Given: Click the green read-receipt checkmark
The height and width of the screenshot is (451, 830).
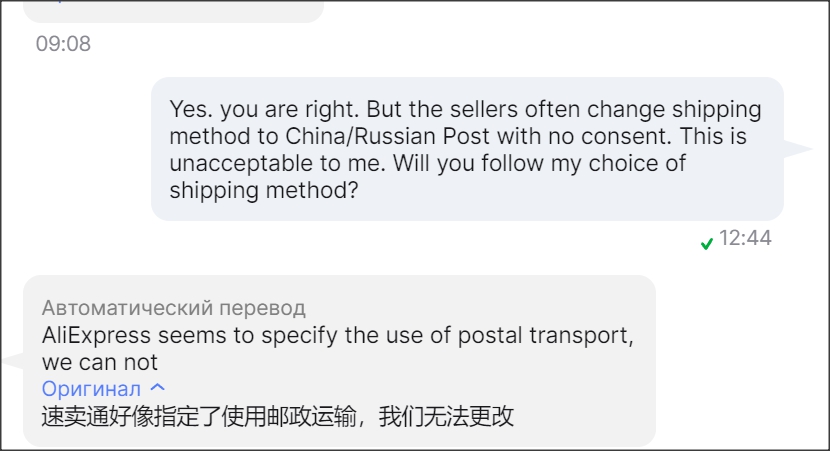Looking at the screenshot, I should click(x=707, y=242).
